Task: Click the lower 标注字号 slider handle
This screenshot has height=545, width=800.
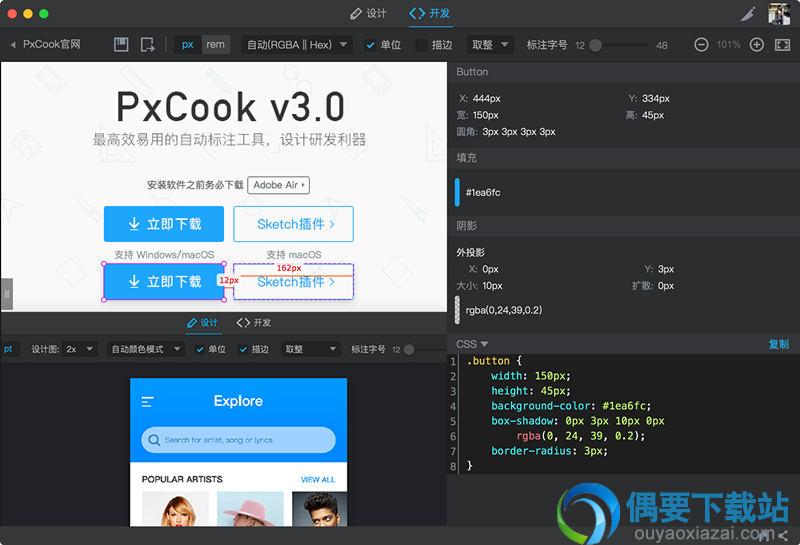Action: click(x=409, y=350)
